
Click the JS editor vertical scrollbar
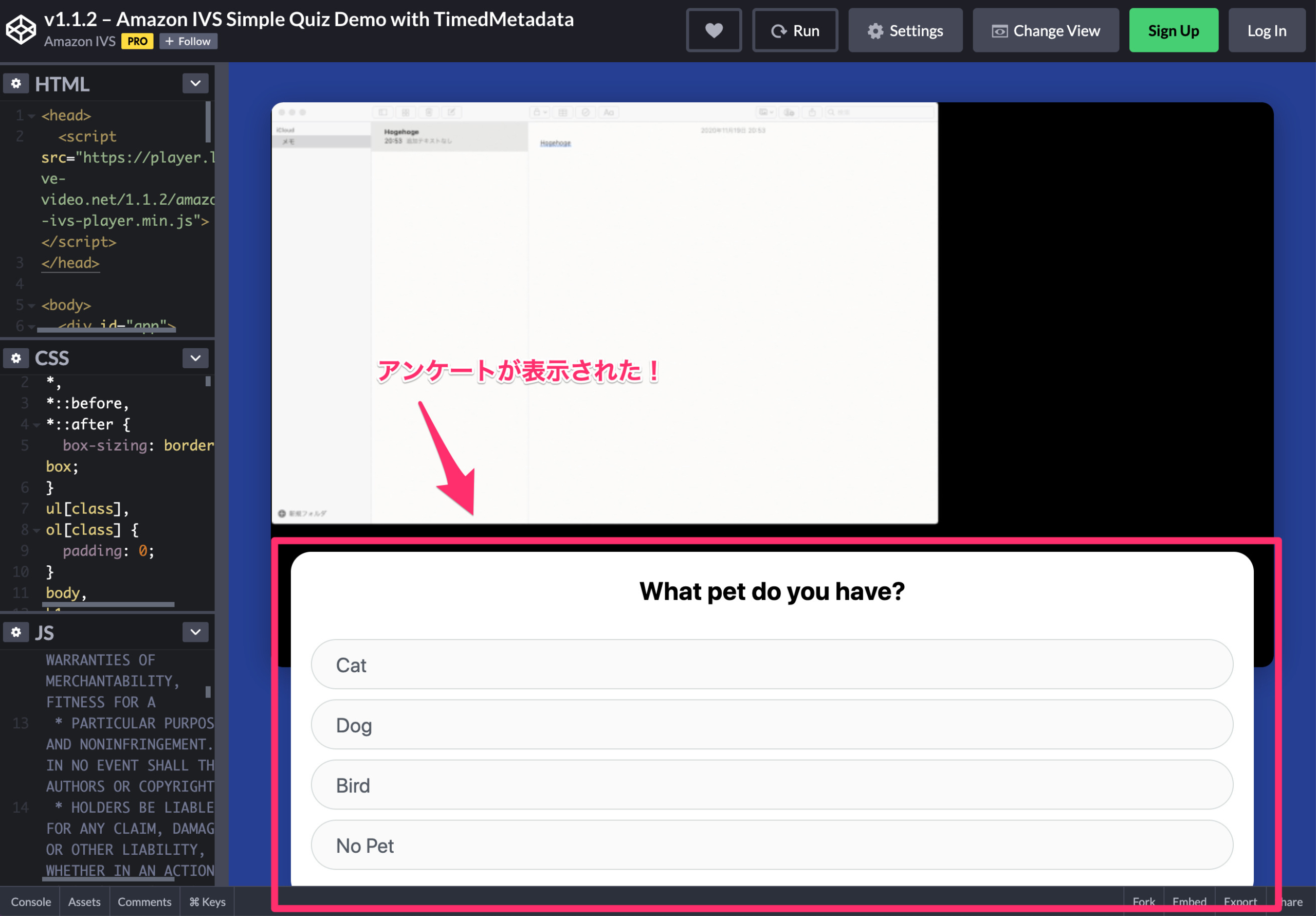[x=208, y=692]
